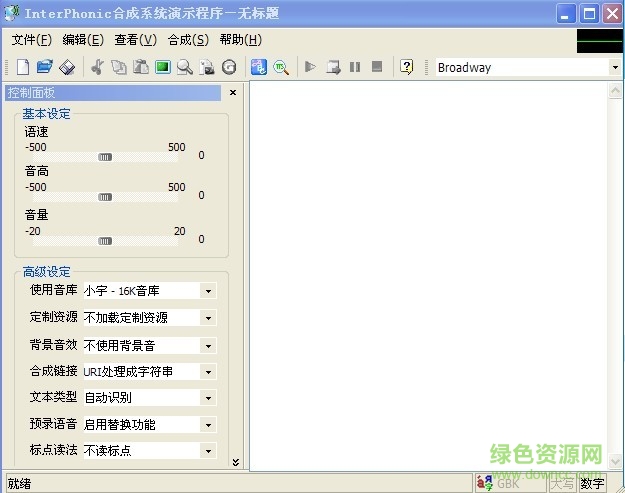Open the 帮助(H) menu
The image size is (625, 493).
[x=240, y=40]
